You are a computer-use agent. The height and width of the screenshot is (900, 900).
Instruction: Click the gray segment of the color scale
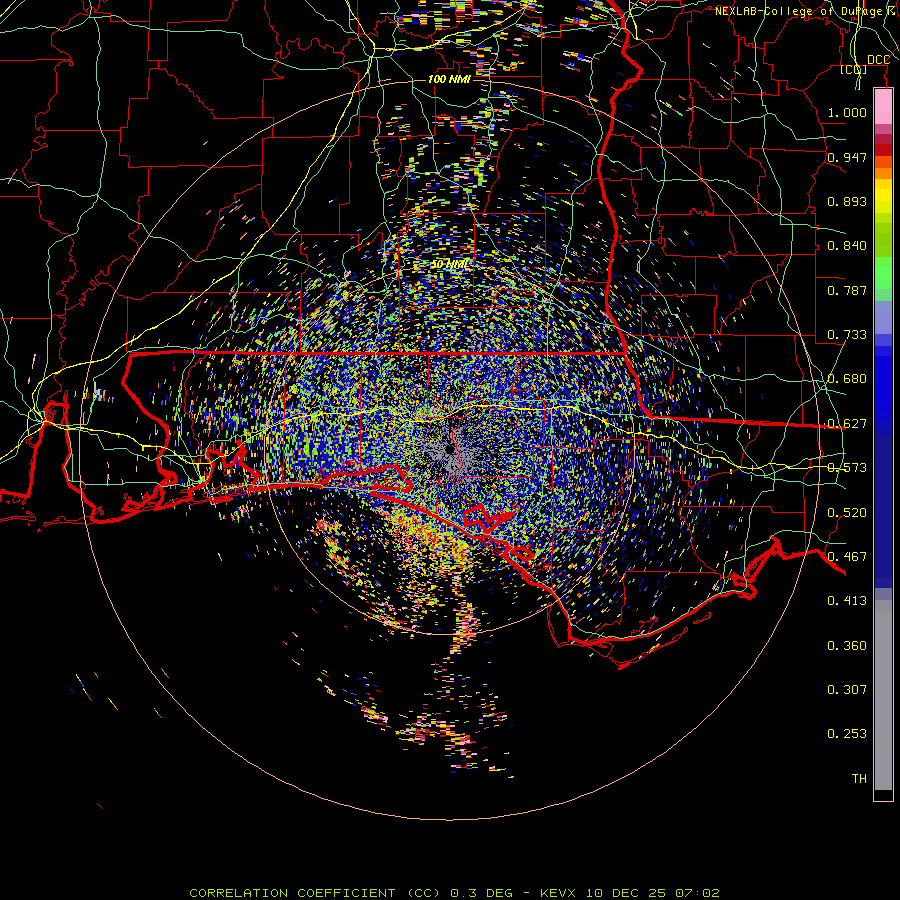click(883, 695)
